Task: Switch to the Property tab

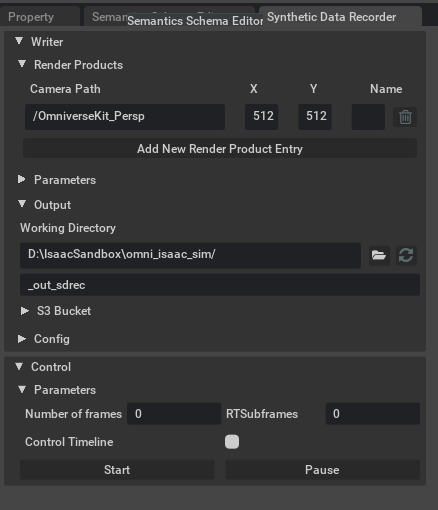Action: point(31,17)
